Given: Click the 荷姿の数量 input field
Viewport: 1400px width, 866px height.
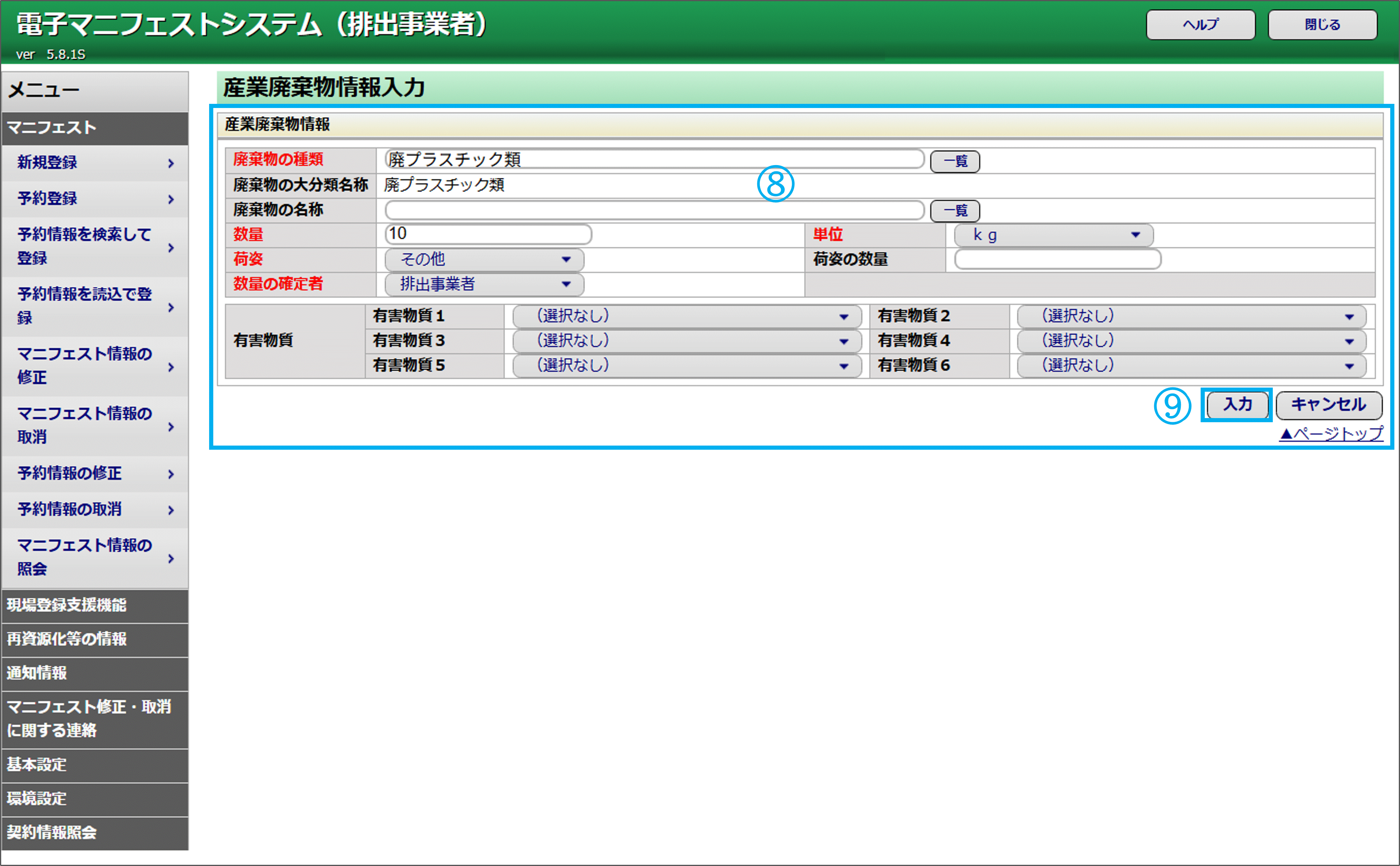Looking at the screenshot, I should coord(1057,259).
